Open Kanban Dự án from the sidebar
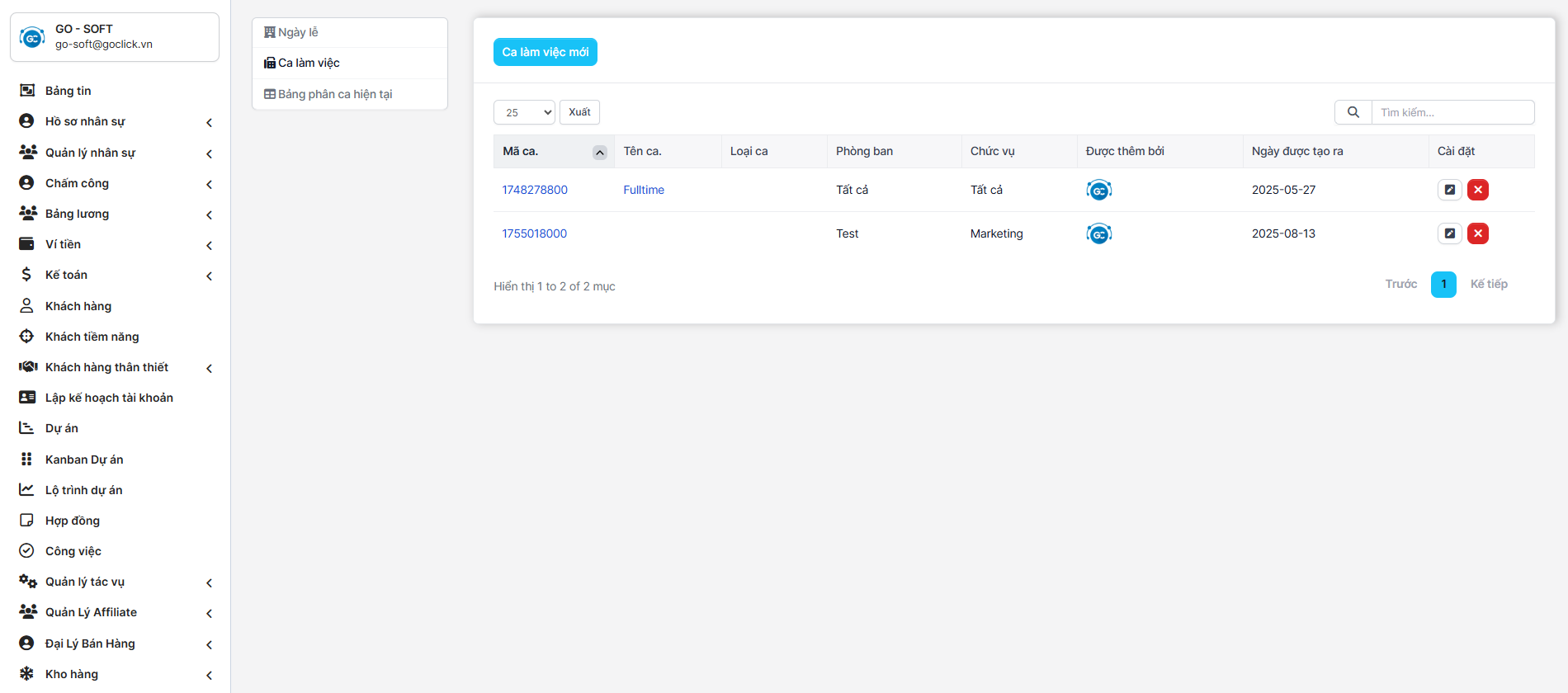The image size is (1568, 693). (84, 460)
